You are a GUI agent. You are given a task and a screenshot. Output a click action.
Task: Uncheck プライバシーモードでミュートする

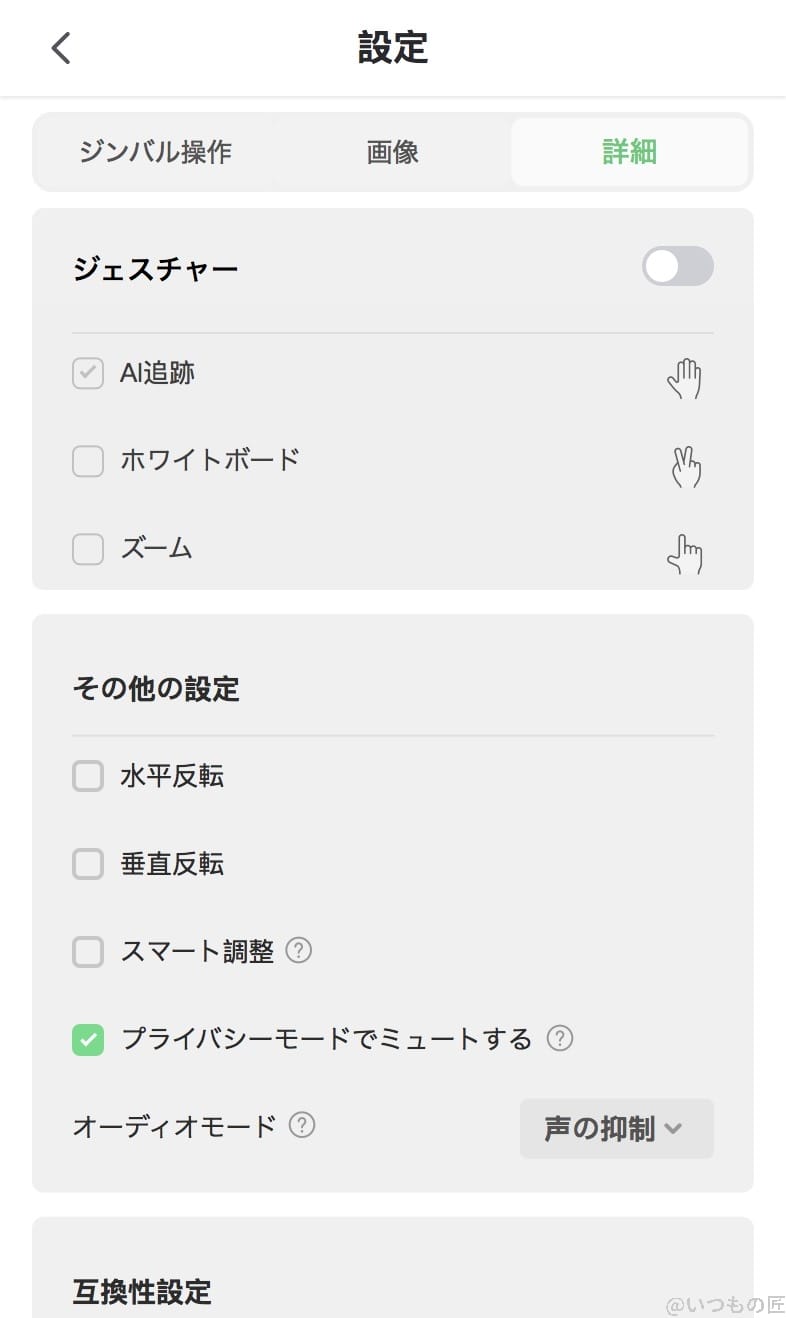tap(88, 1040)
